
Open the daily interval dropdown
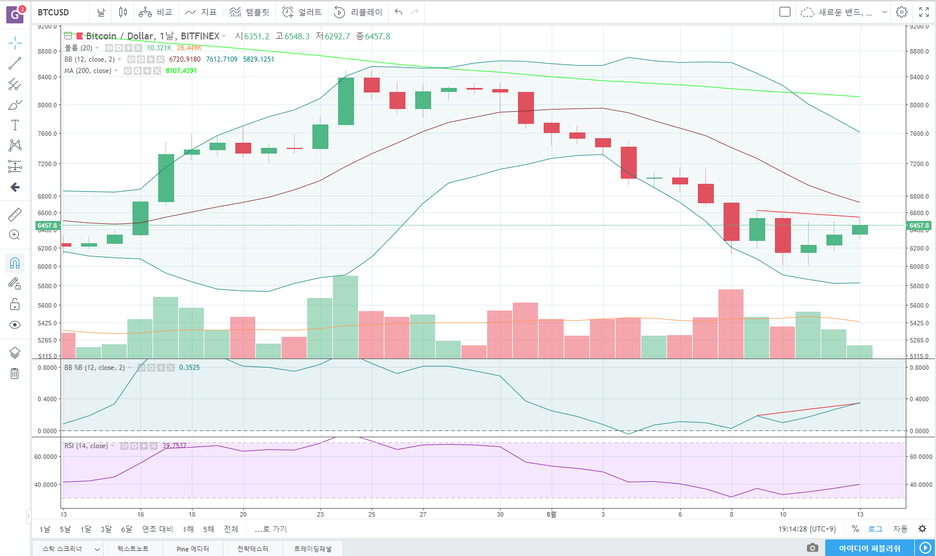[x=101, y=12]
